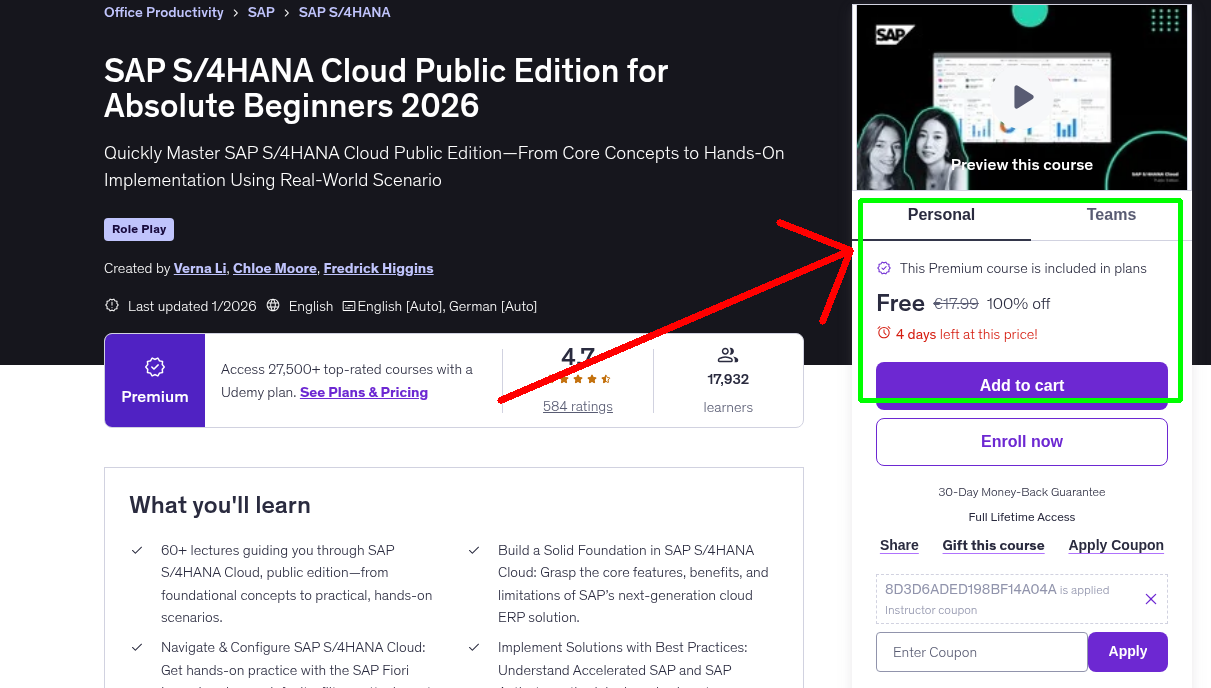The height and width of the screenshot is (688, 1211).
Task: Add the course to cart
Action: click(1021, 385)
